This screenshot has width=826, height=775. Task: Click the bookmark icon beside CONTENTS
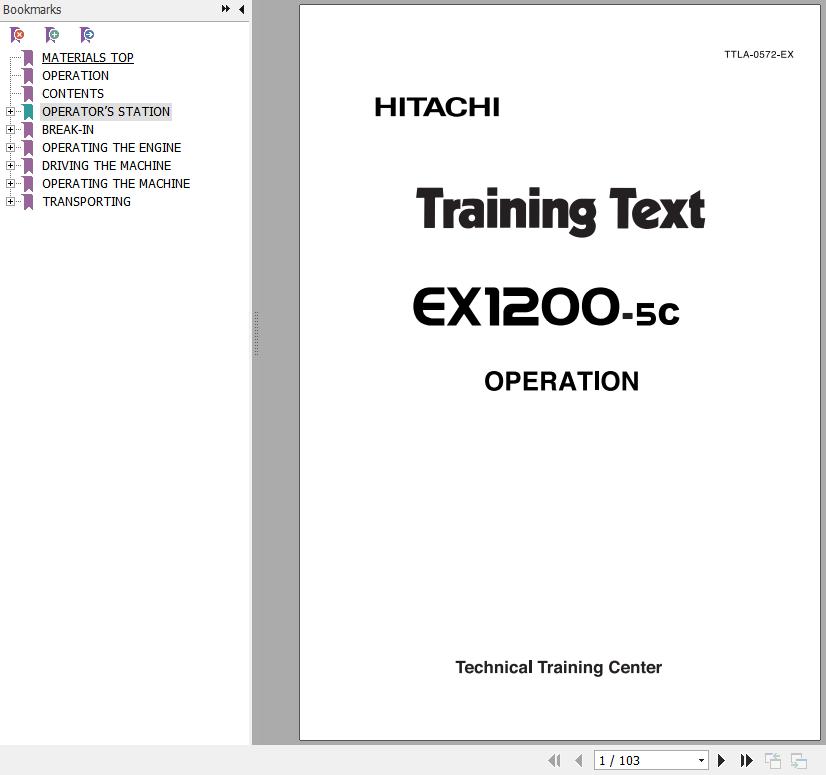click(28, 93)
